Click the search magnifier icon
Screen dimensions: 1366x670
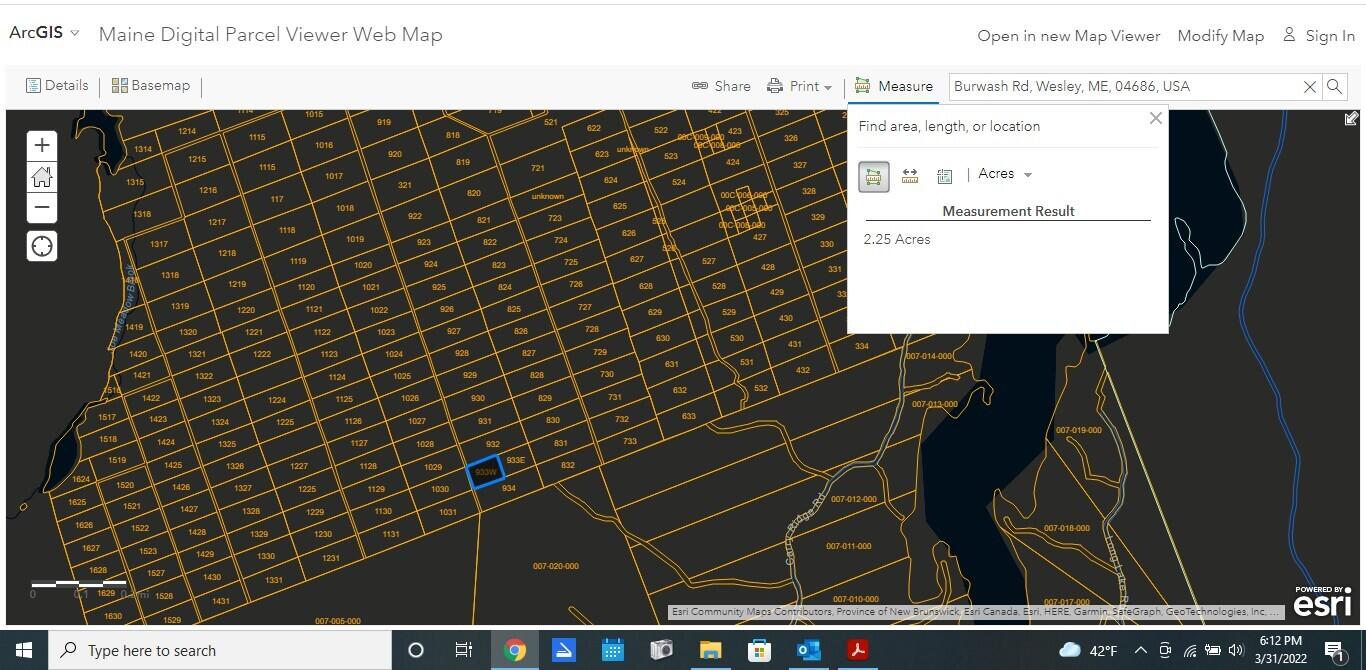(x=1334, y=87)
